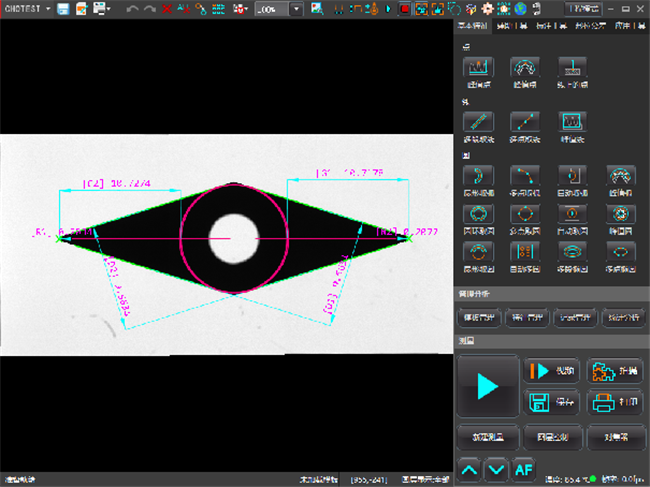Select the two-point line tool with diagonal dots

[x=526, y=122]
